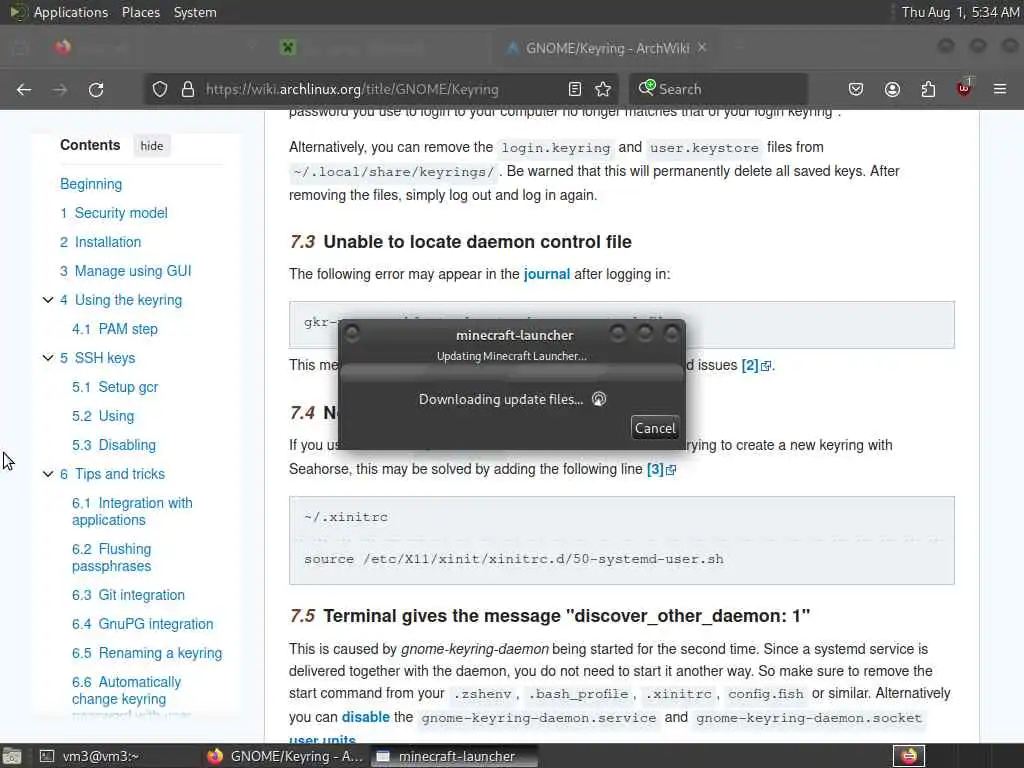Image resolution: width=1024 pixels, height=768 pixels.
Task: Open 6.3 Git integration link
Action: [x=128, y=595]
